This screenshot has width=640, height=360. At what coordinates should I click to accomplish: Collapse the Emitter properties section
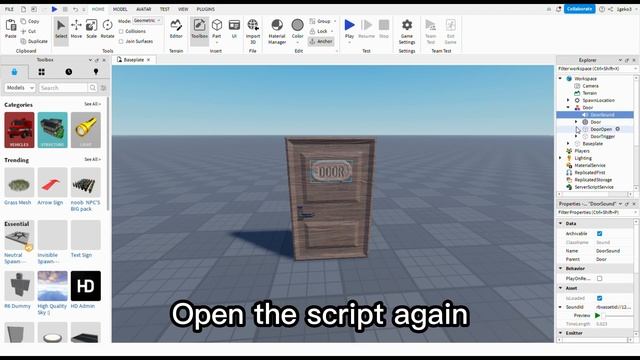[560, 333]
